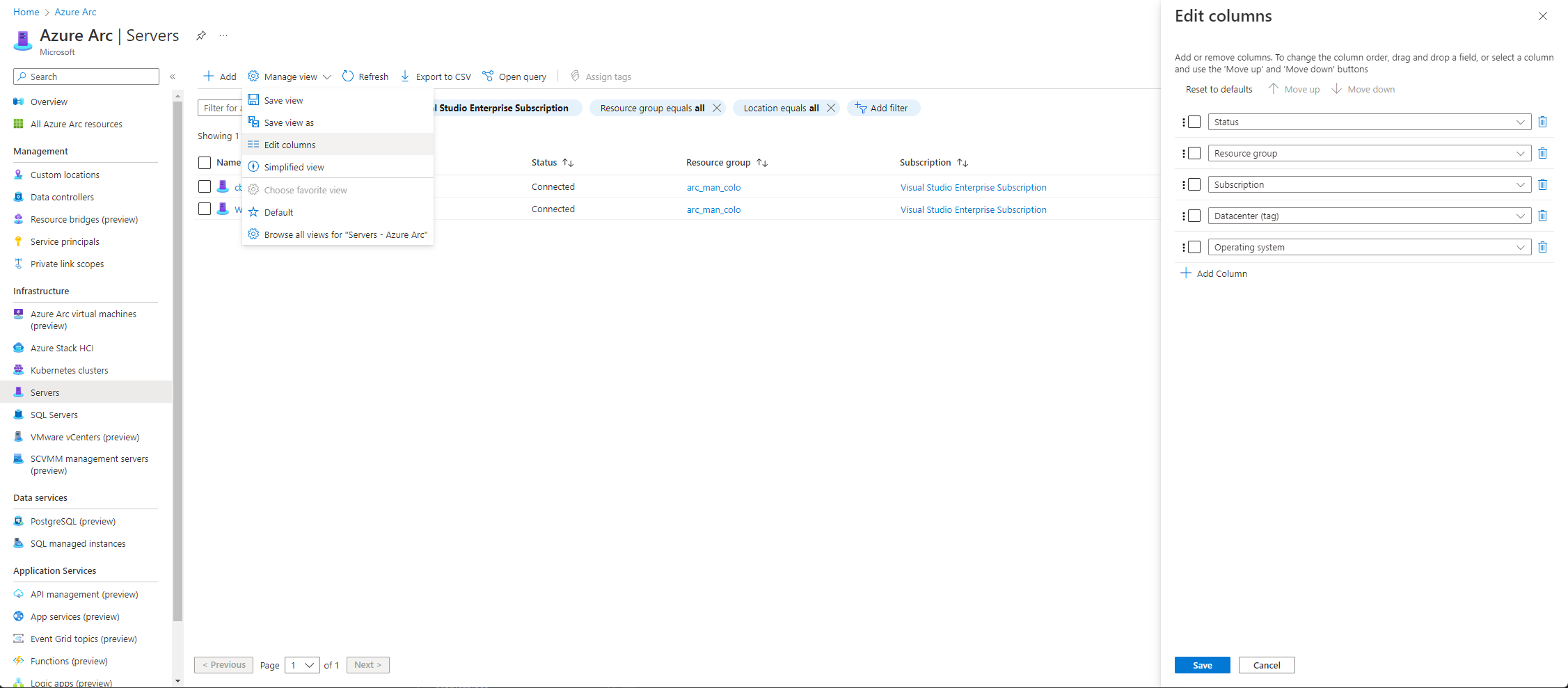1568x688 pixels.
Task: Delete the Resource group column
Action: tap(1542, 153)
